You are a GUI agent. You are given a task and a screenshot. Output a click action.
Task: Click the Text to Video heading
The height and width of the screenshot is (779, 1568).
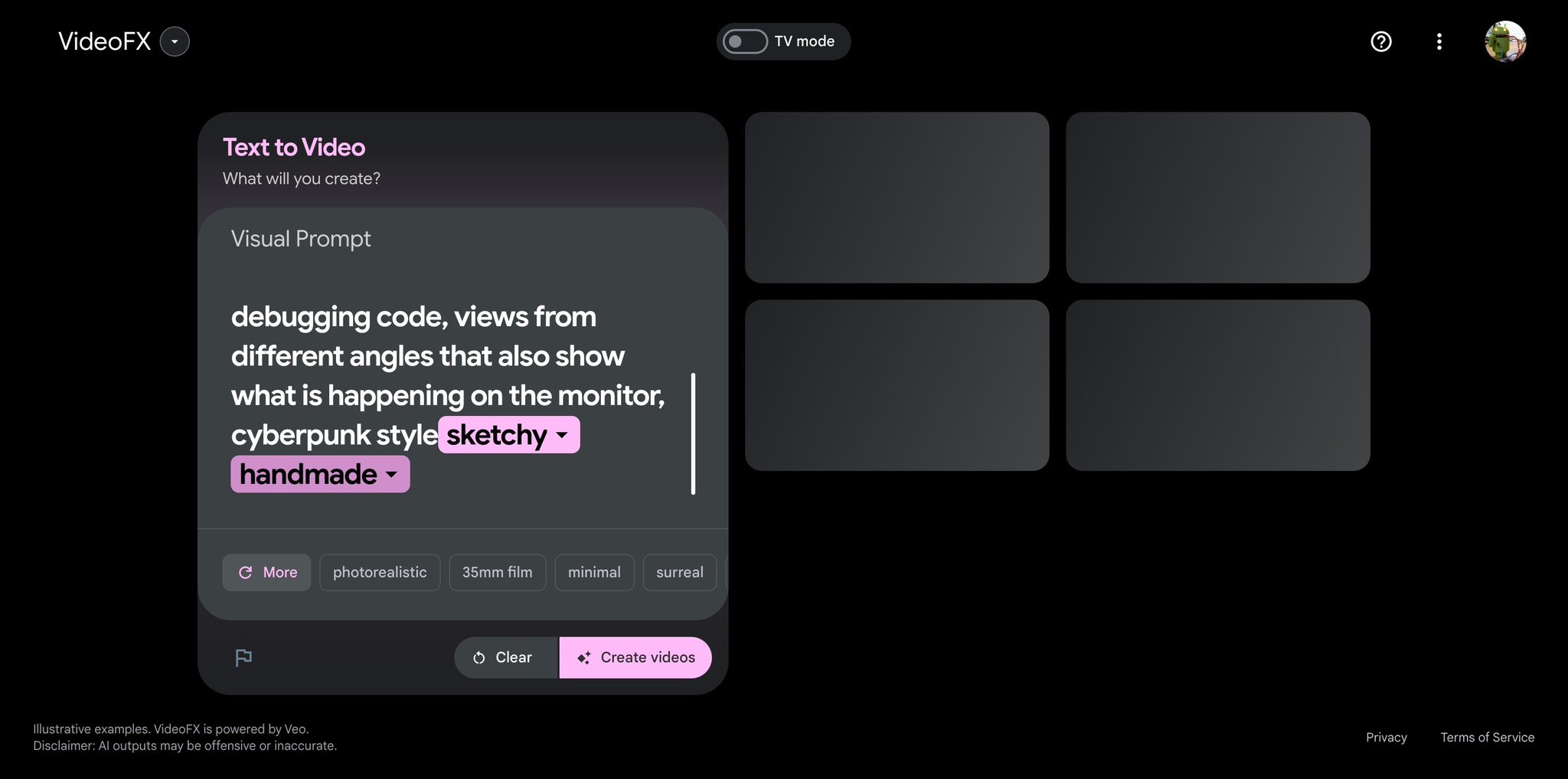(294, 147)
